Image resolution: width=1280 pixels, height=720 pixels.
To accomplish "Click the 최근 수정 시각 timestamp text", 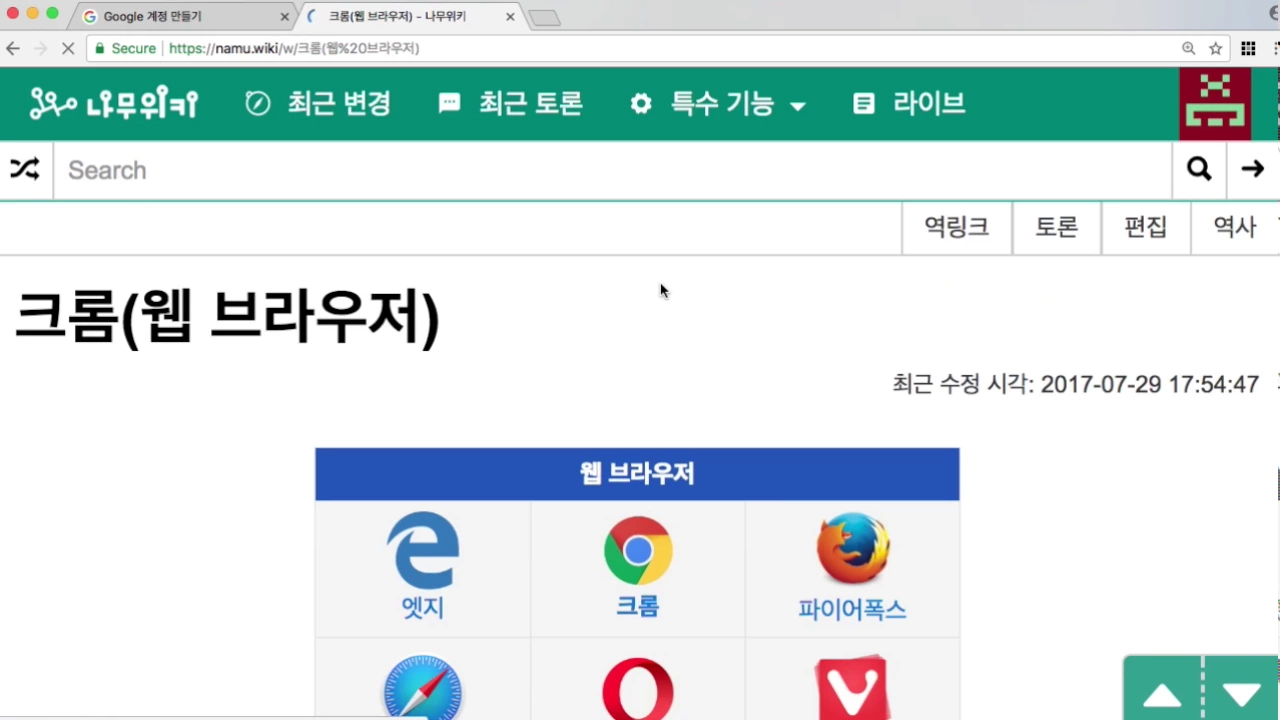I will coord(1075,384).
